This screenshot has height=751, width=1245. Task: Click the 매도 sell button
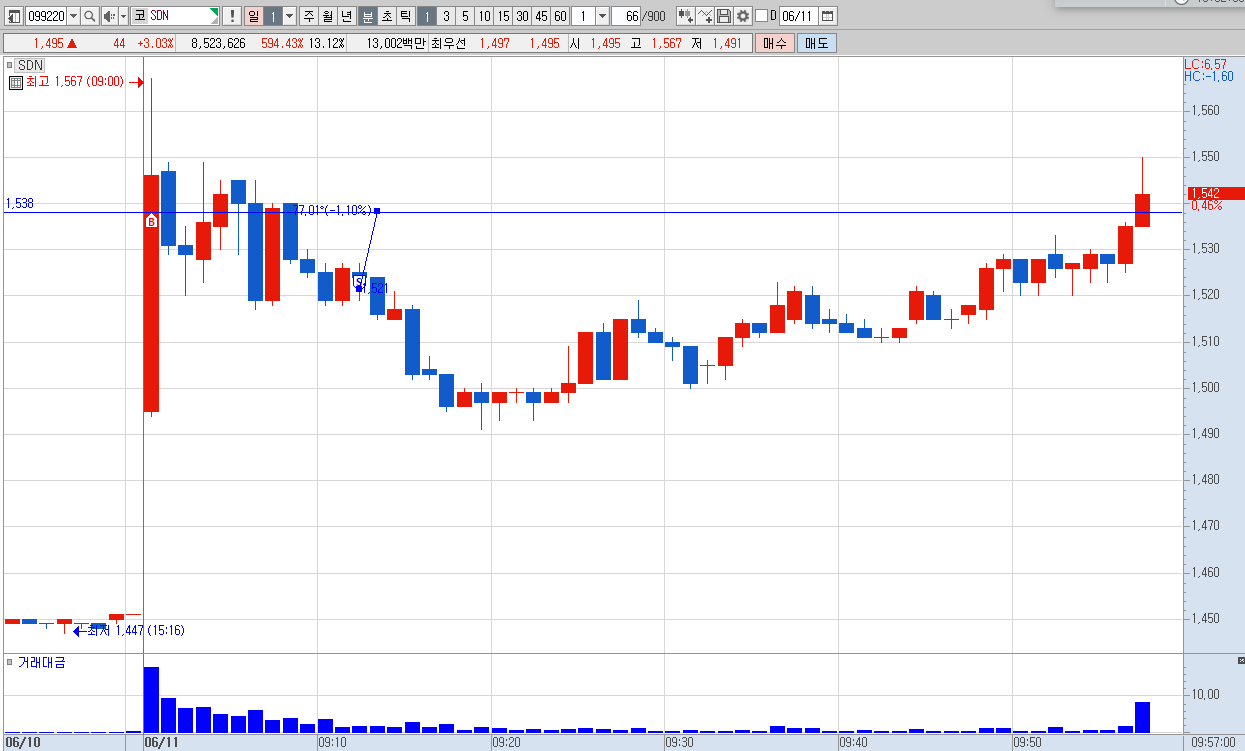pos(817,43)
